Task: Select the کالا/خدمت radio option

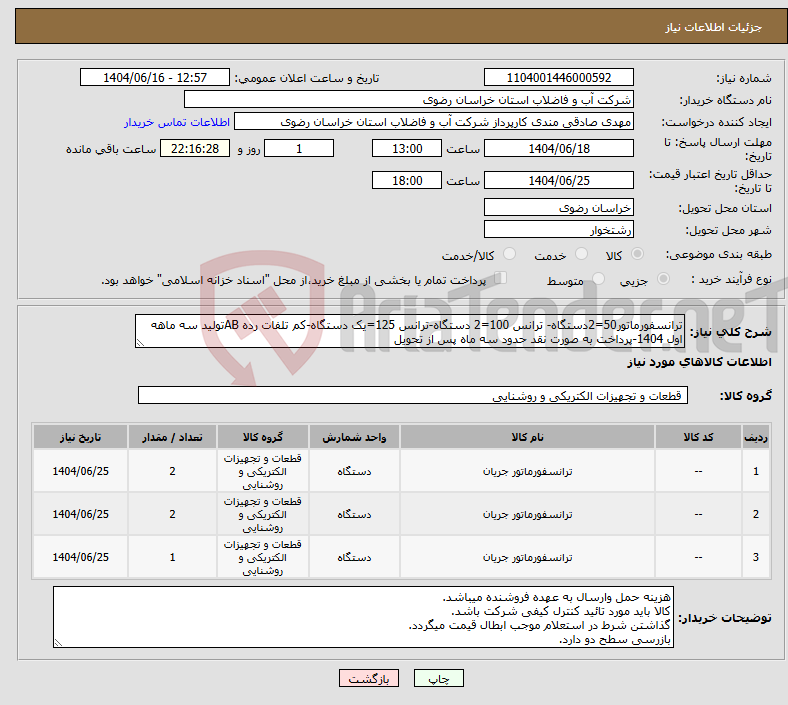Action: 509,254
